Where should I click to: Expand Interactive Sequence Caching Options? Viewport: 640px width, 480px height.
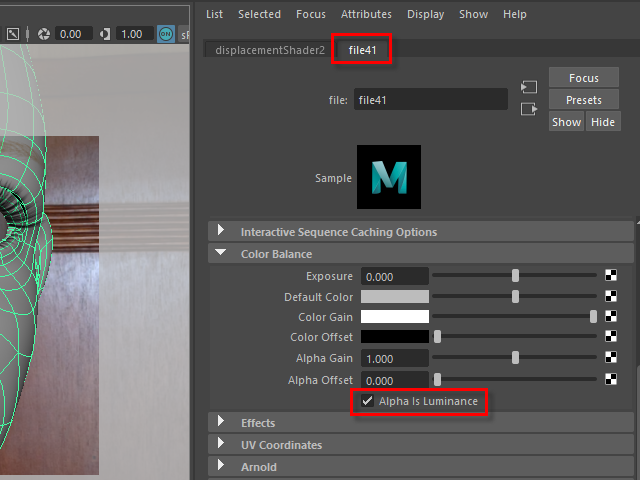[221, 232]
